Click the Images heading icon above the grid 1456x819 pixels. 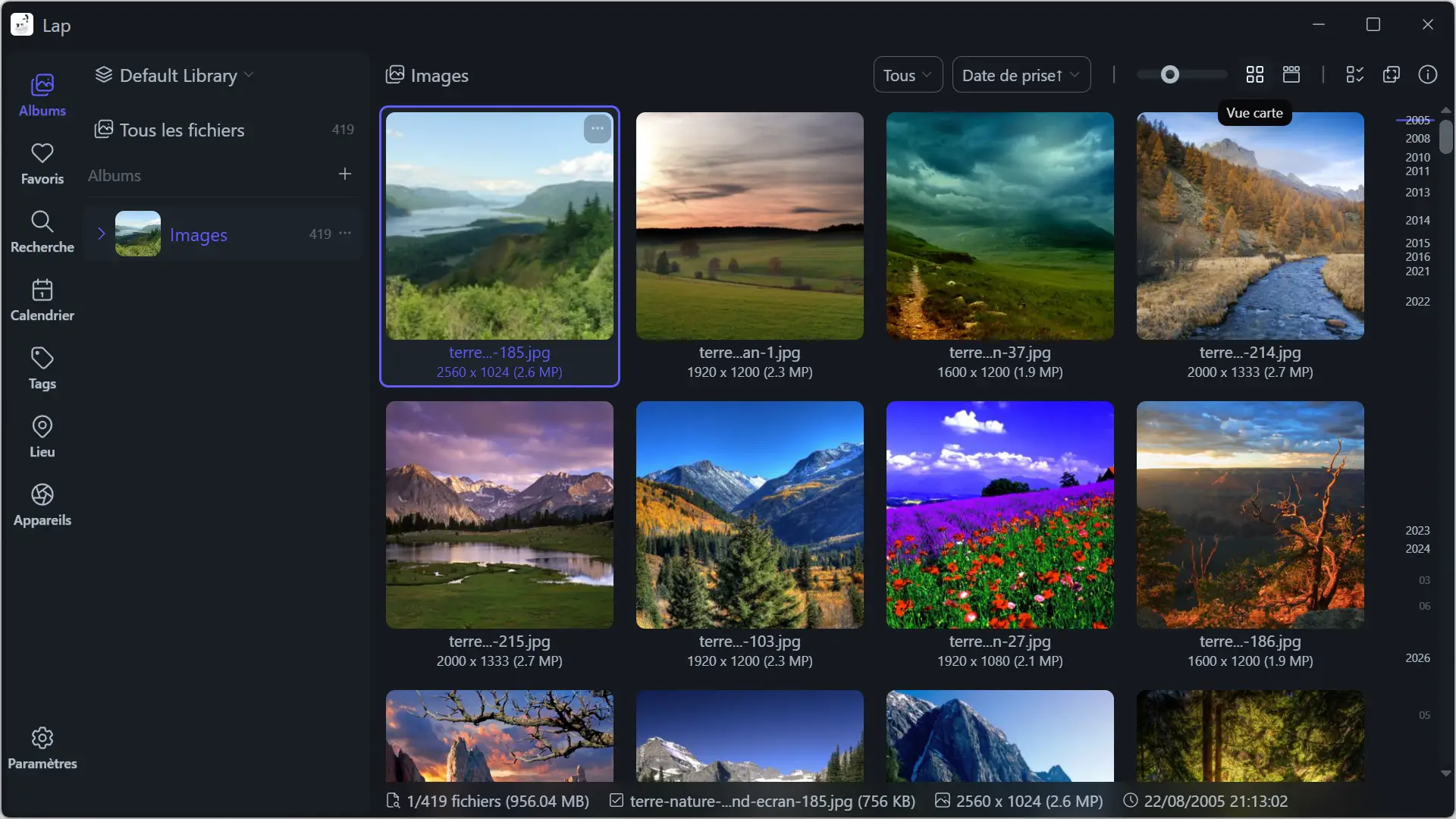coord(395,74)
